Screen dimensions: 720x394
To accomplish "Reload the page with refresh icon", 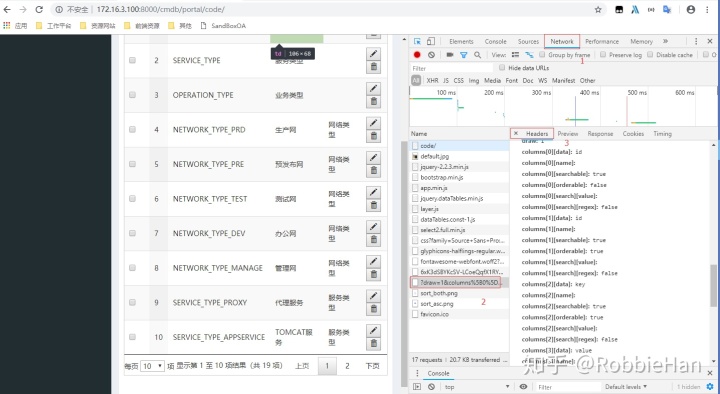I will [39, 9].
